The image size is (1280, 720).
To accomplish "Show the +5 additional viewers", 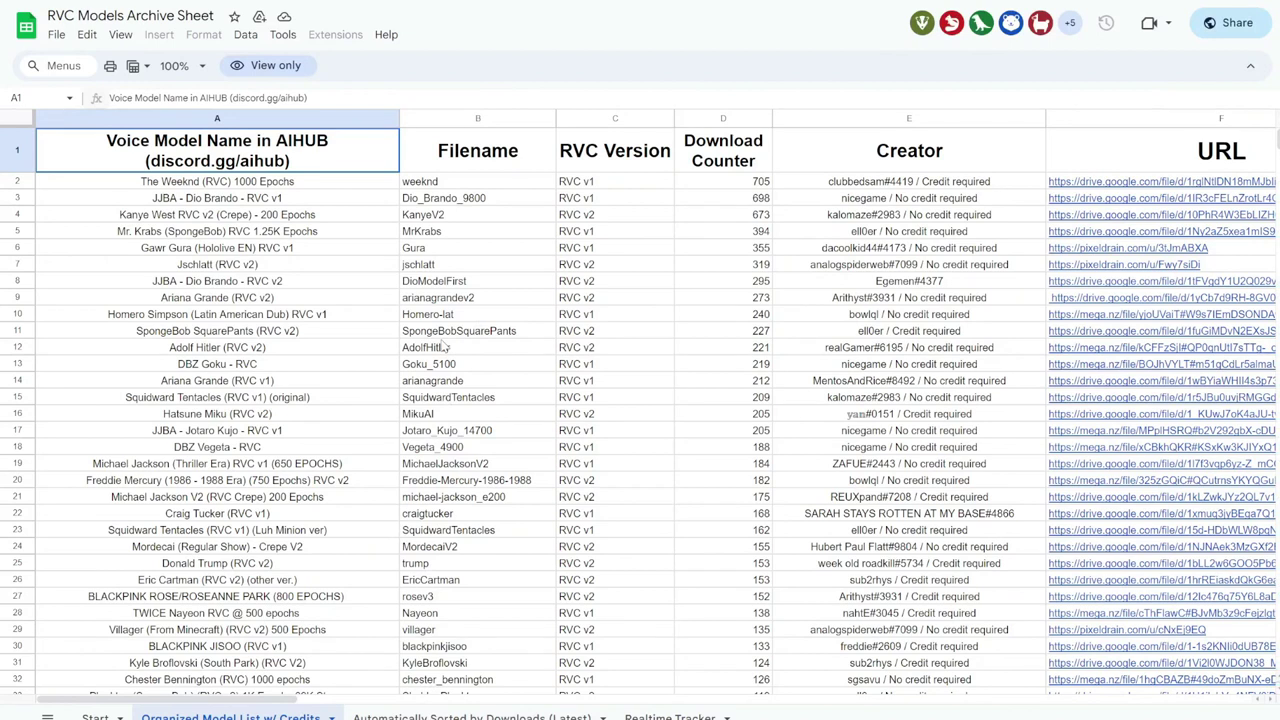I will (1069, 23).
